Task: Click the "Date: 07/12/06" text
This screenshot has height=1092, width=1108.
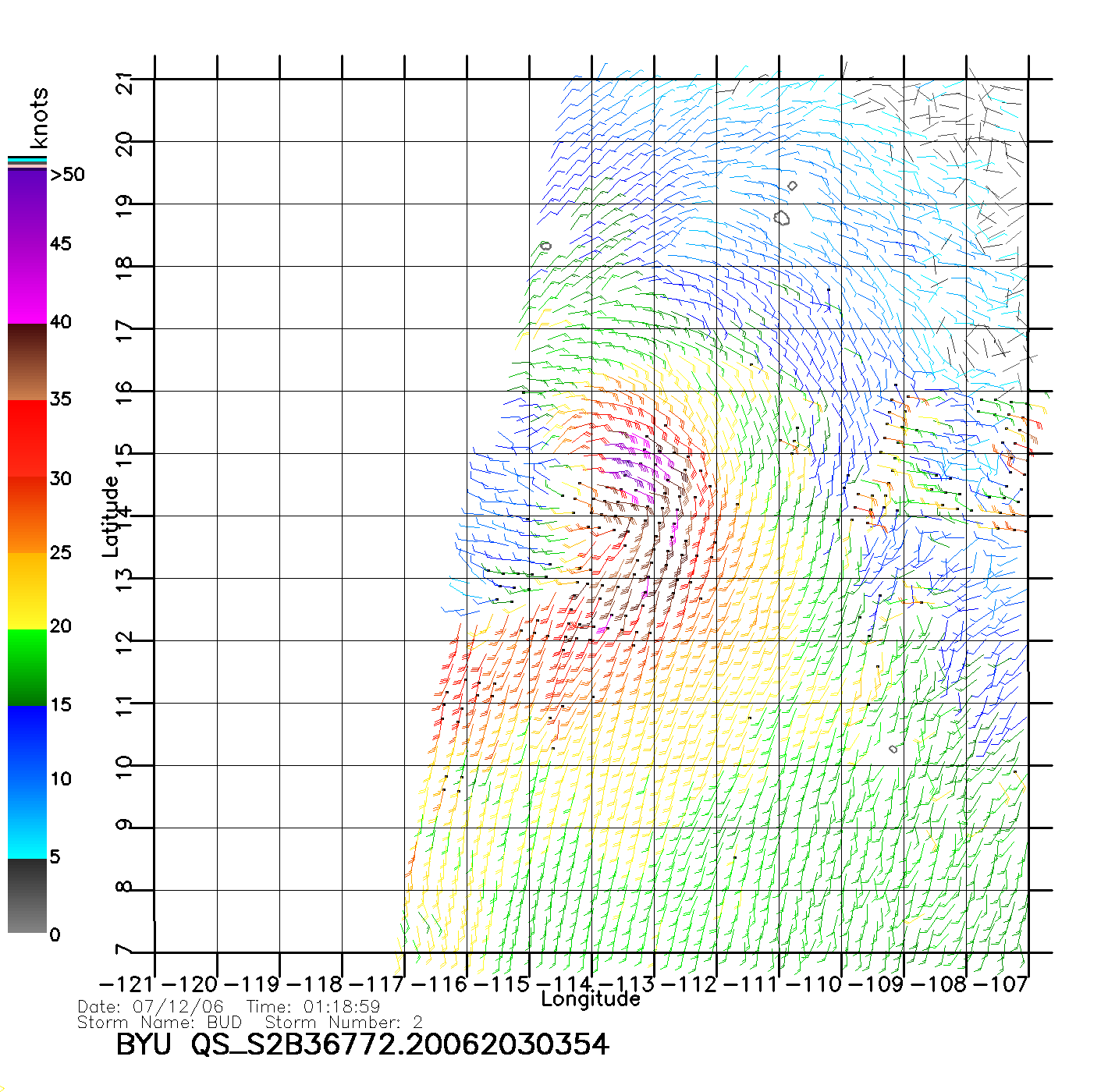Action: [151, 1007]
